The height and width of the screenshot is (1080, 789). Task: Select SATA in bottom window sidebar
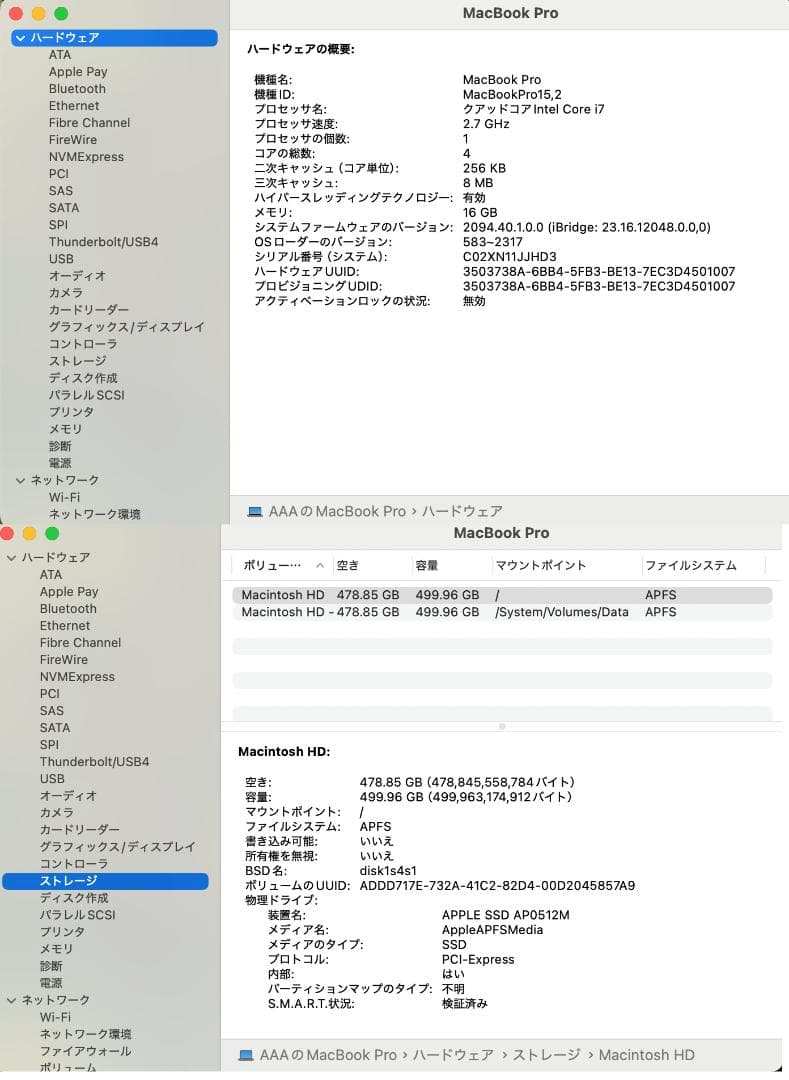click(x=54, y=727)
